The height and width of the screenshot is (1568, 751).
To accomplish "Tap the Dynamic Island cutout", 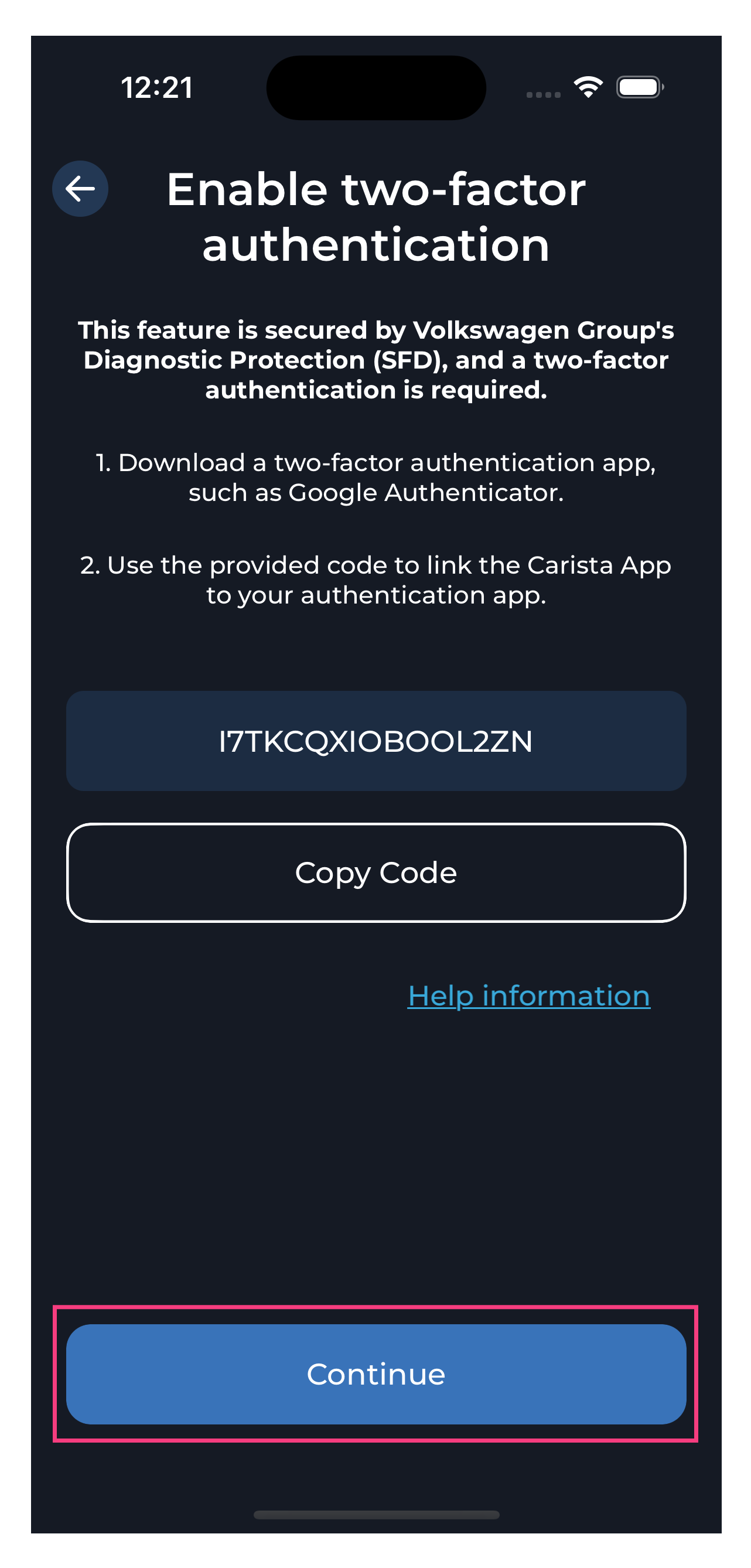I will click(375, 88).
